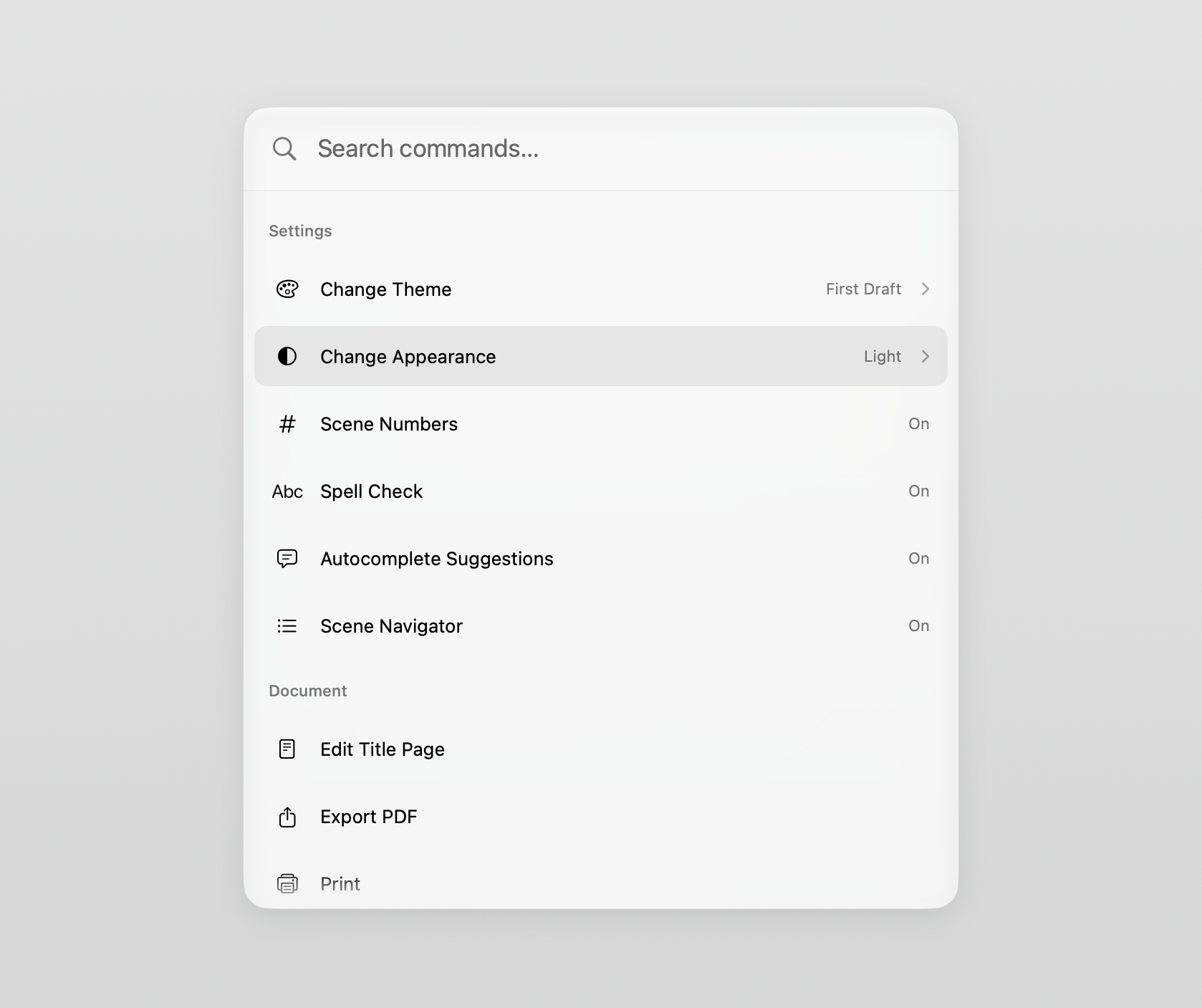Toggle Autocomplete Suggestions On status
Viewport: 1202px width, 1008px height.
coord(918,559)
